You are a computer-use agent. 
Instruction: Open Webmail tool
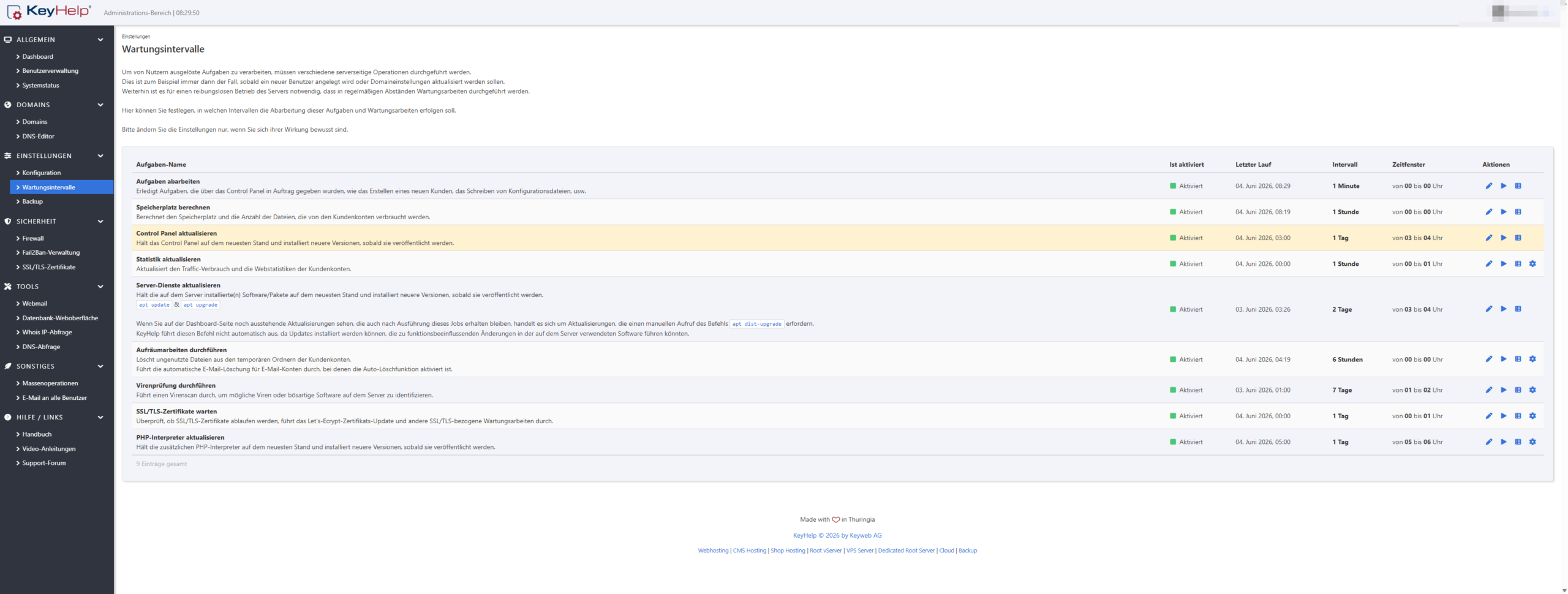click(34, 304)
